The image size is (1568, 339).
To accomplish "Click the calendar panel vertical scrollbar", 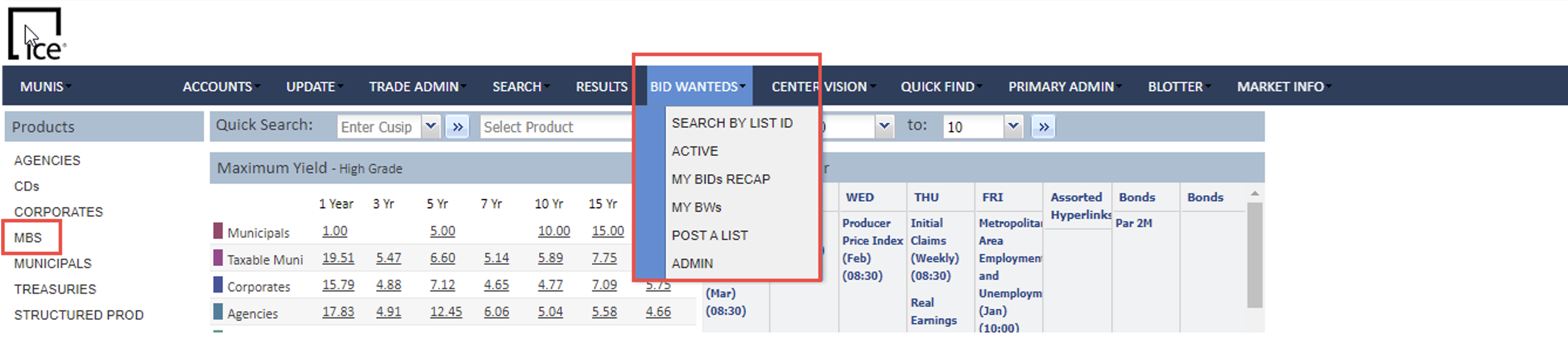I will 1255,256.
